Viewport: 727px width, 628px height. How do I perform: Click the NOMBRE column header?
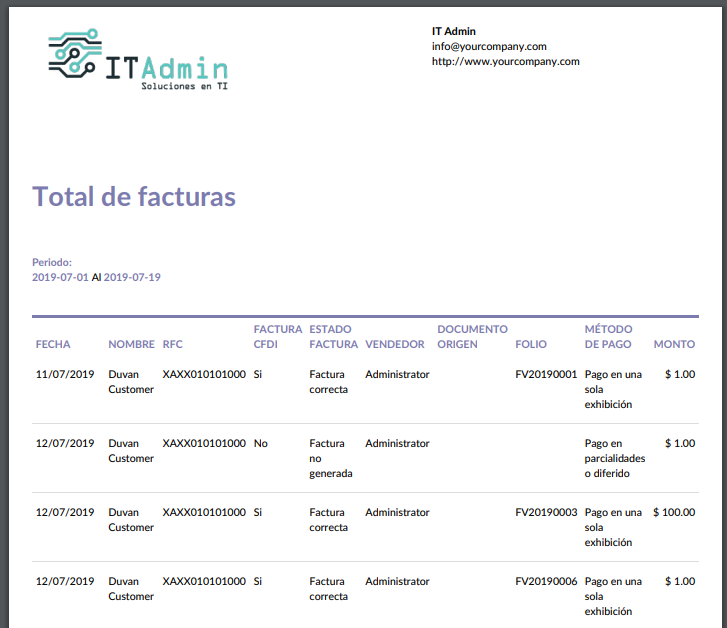tap(131, 344)
